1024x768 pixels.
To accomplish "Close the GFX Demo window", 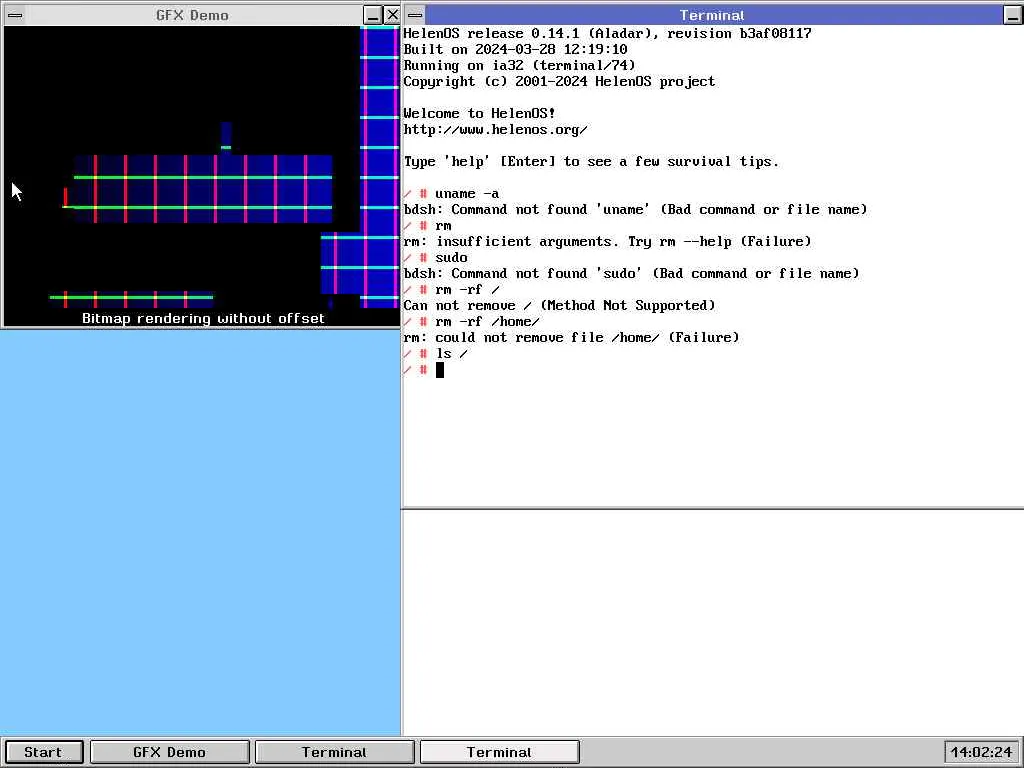I will tap(392, 15).
